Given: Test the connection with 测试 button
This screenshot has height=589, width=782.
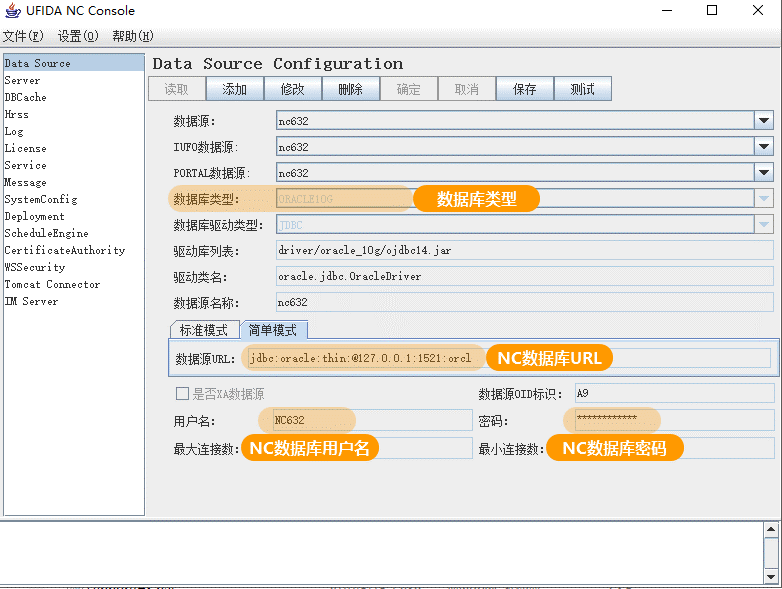Looking at the screenshot, I should pos(583,89).
